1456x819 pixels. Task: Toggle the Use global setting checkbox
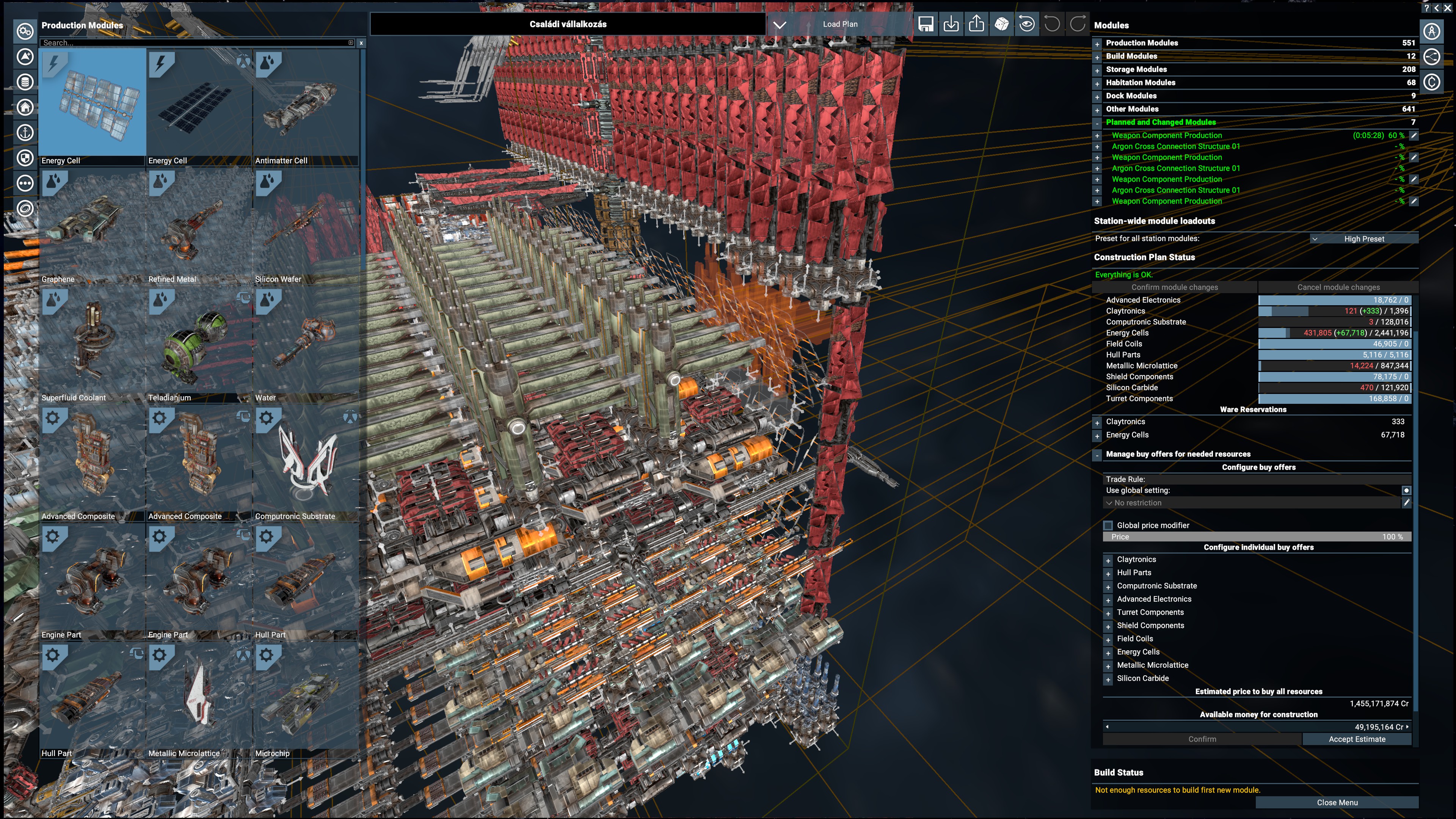(x=1406, y=491)
